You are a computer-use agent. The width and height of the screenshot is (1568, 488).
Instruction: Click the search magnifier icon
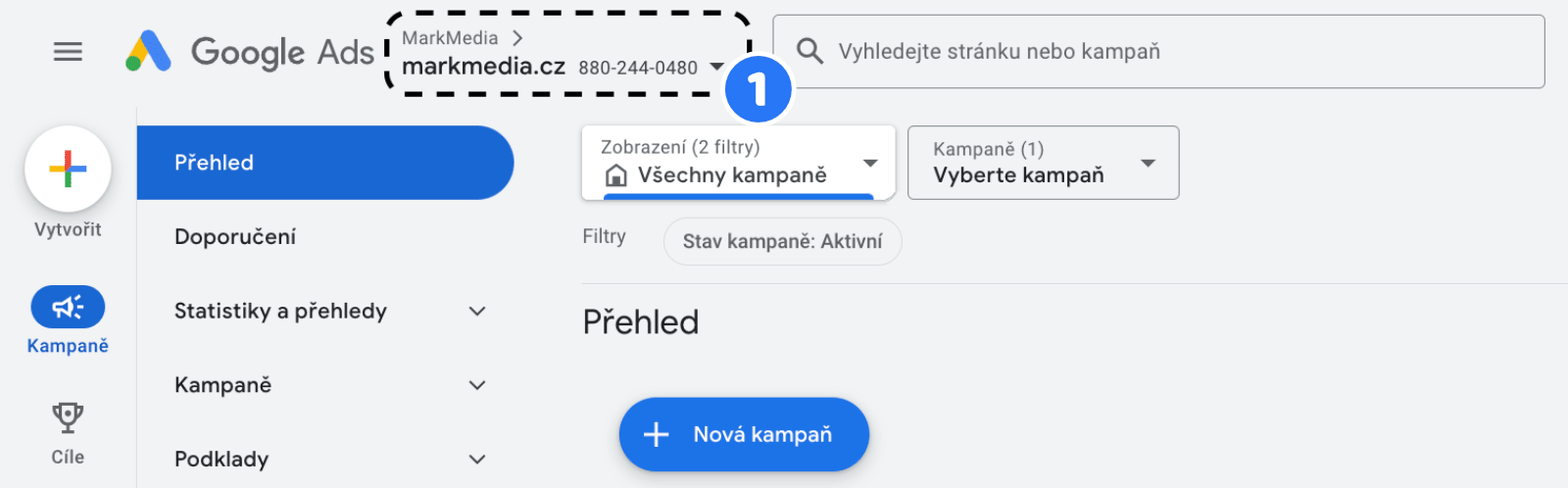coord(809,51)
